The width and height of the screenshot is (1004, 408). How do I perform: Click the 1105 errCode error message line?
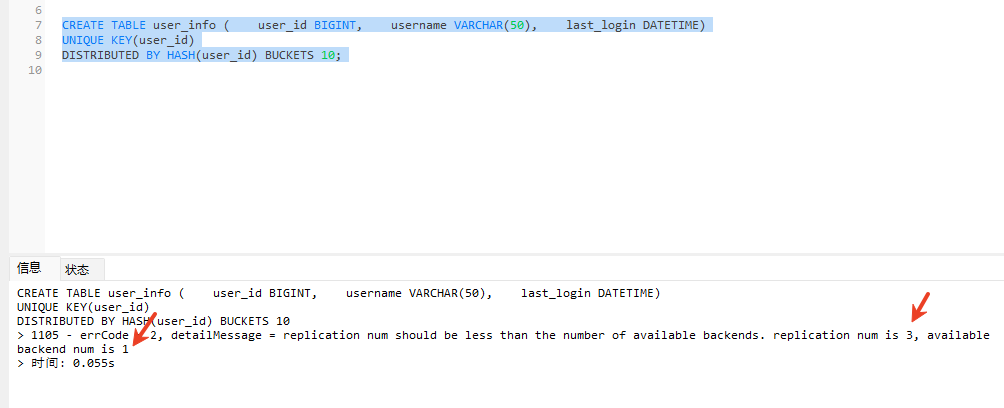coord(400,335)
